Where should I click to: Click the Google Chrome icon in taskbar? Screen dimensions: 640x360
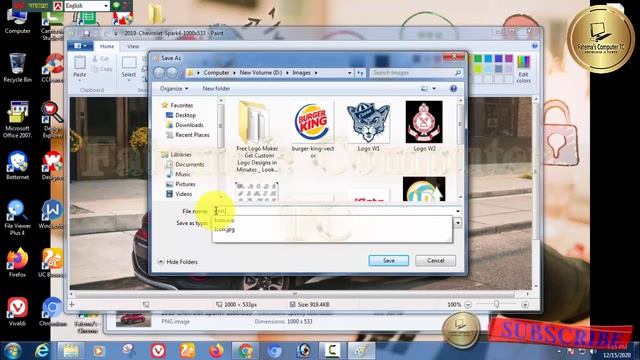tap(245, 351)
